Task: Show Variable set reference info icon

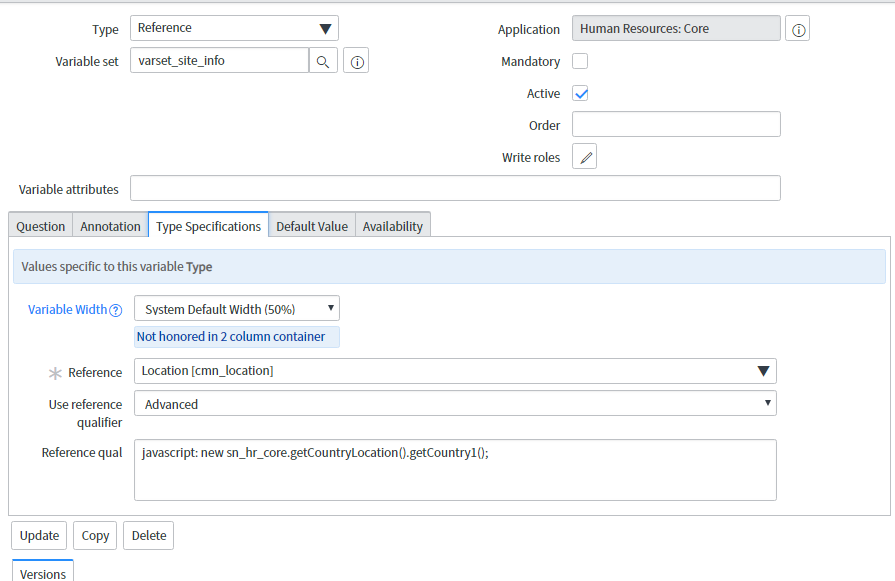Action: click(x=356, y=60)
